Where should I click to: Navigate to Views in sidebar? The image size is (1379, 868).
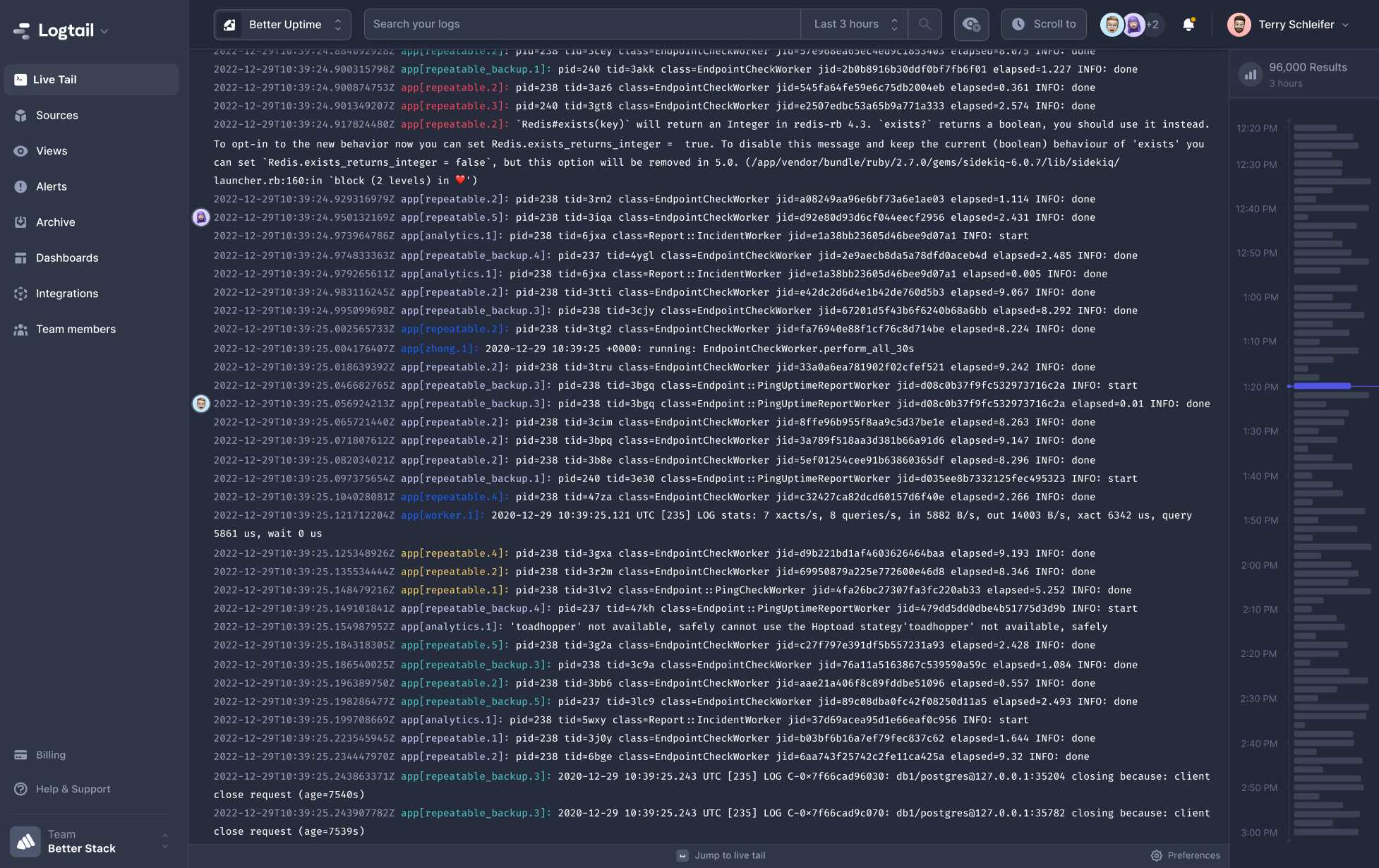pos(51,151)
